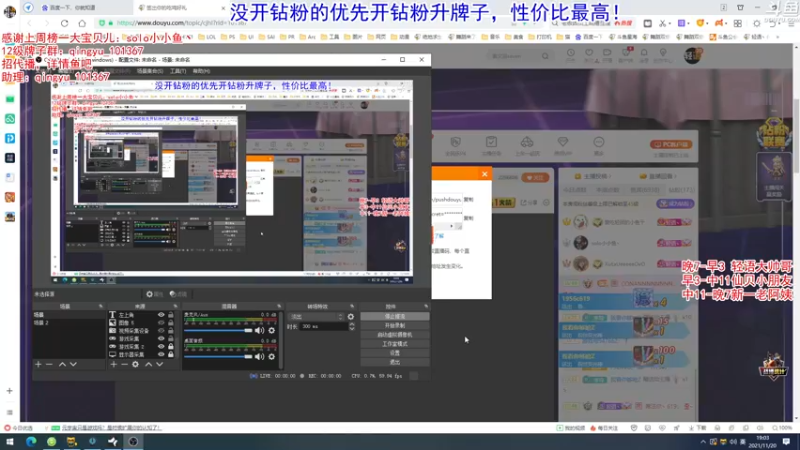800x450 pixels.
Task: Click the Stop Streaming button in OBS
Action: coord(394,316)
